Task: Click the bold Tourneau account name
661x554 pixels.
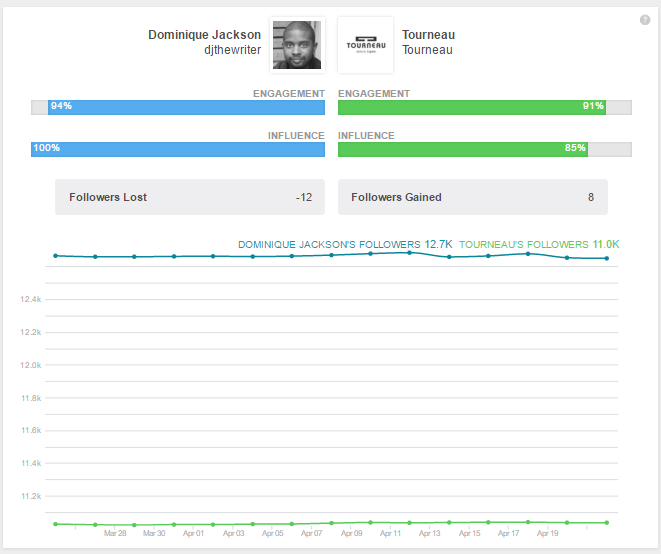Action: click(x=428, y=35)
